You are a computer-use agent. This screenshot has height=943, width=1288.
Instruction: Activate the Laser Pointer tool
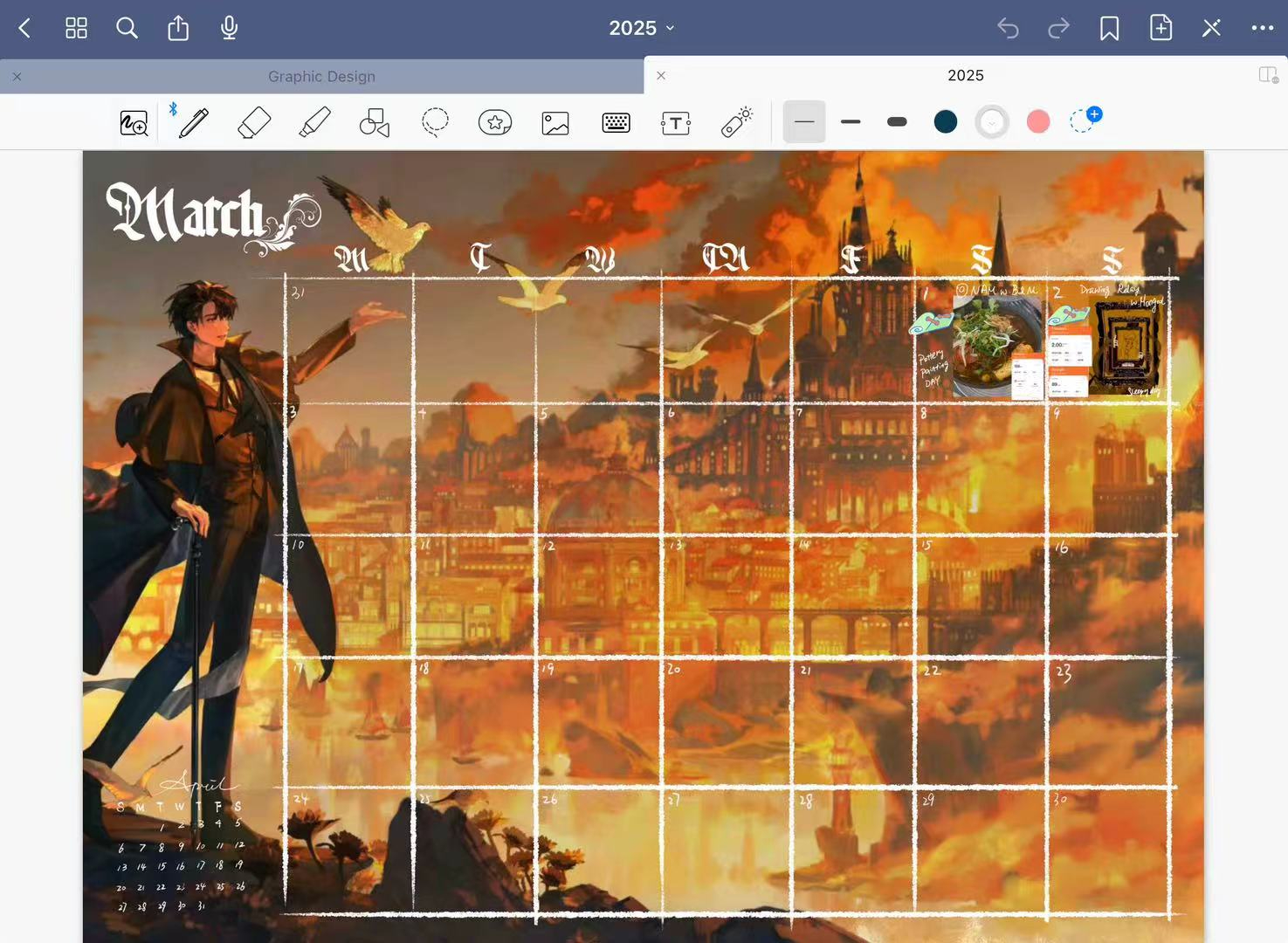click(737, 122)
